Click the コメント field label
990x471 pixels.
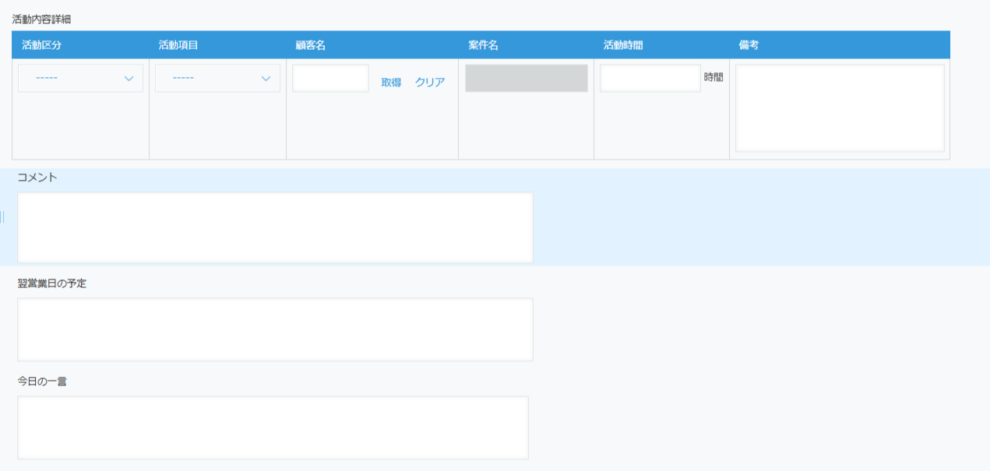(x=38, y=177)
